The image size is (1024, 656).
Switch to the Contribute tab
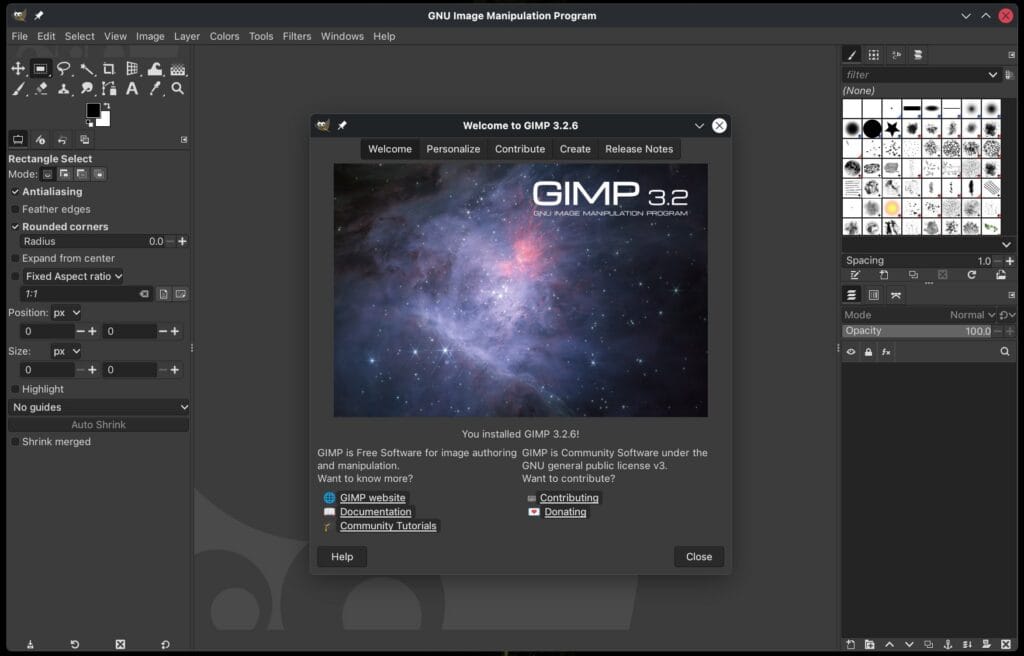[520, 149]
